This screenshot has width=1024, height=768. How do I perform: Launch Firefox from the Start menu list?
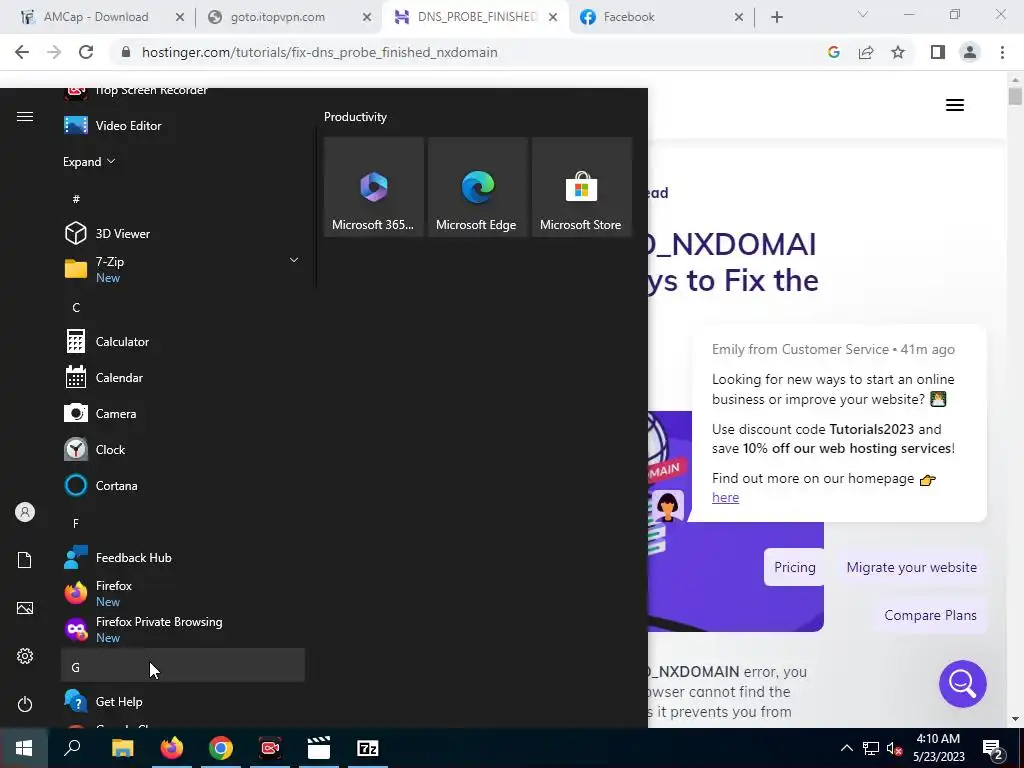pyautogui.click(x=183, y=594)
